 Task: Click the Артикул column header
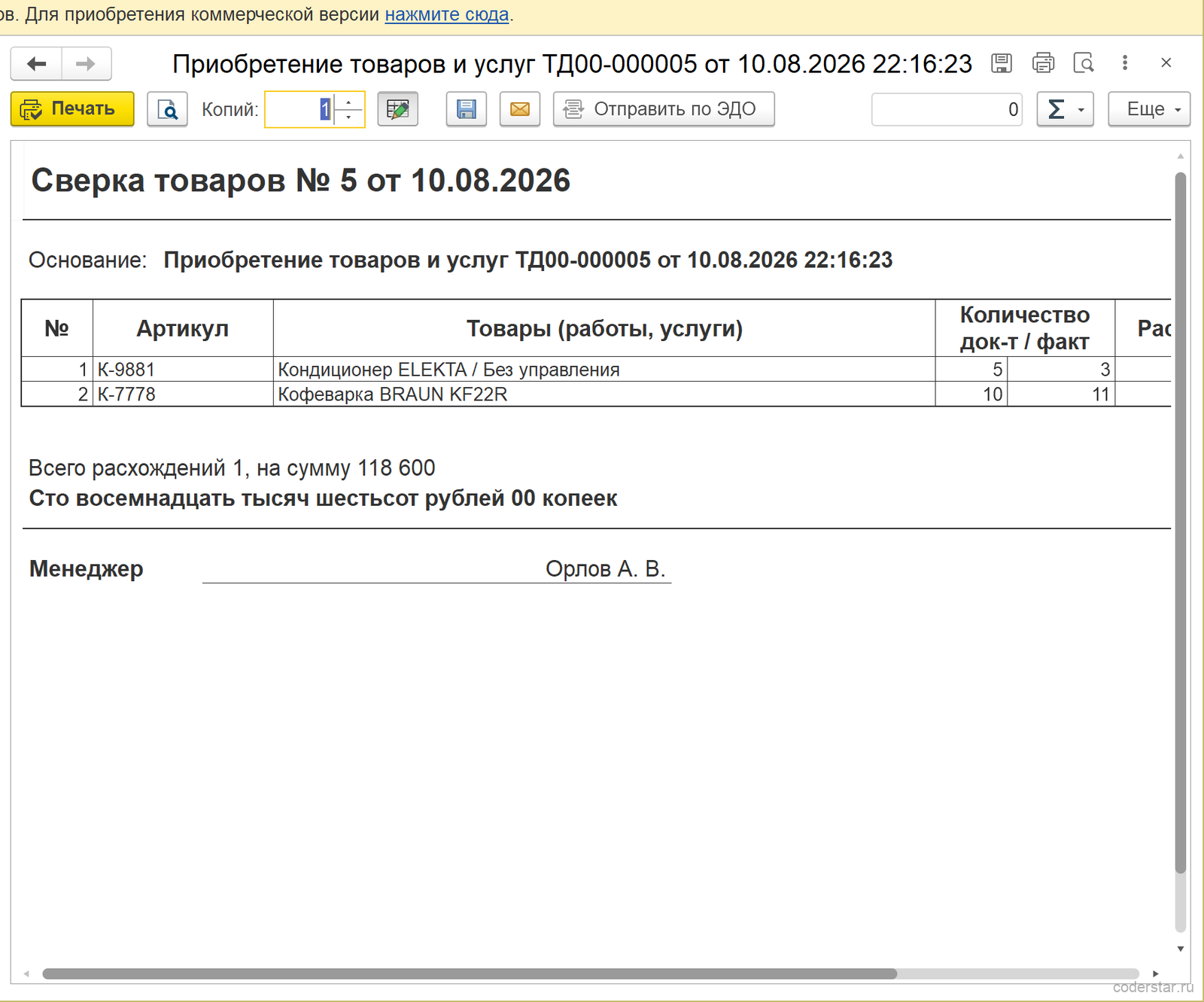[183, 328]
